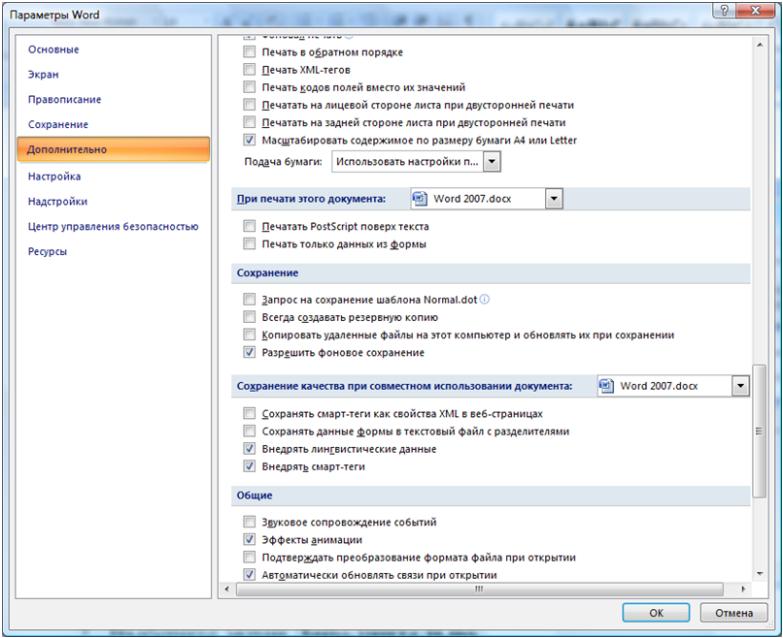Select the Дополнительно category
The height and width of the screenshot is (638, 783).
click(113, 149)
